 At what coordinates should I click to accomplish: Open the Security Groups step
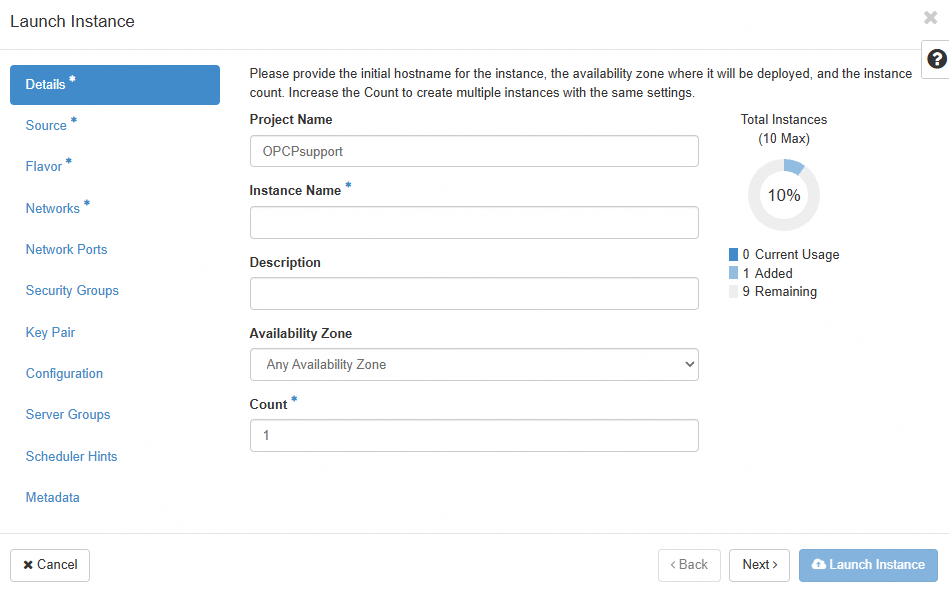[72, 290]
